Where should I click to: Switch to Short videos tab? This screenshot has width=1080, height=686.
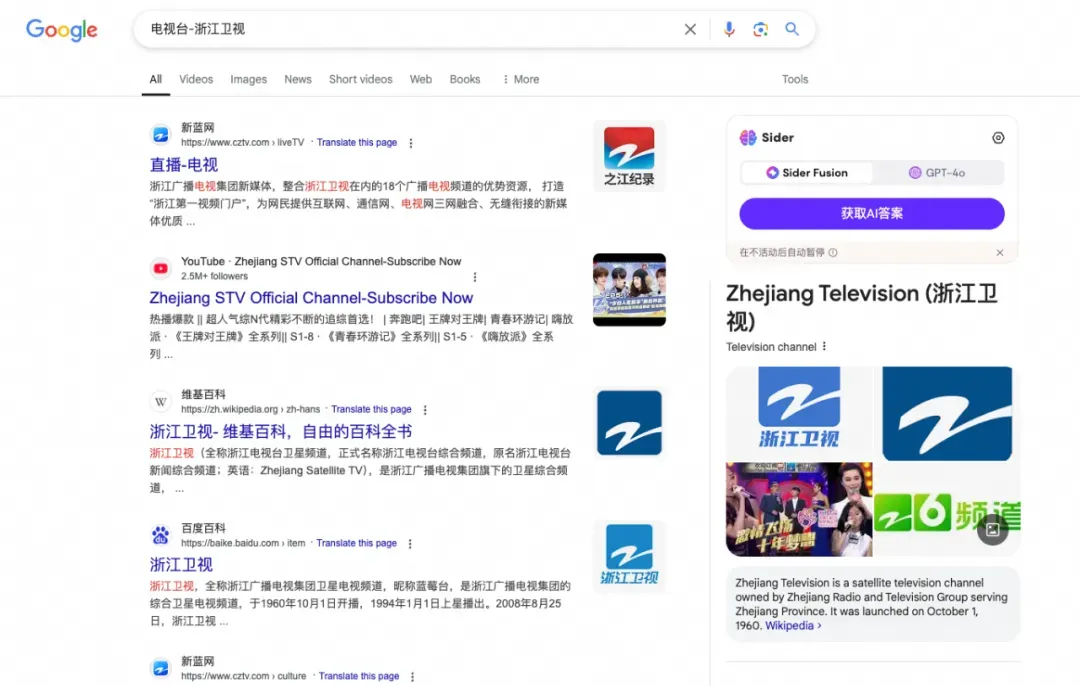(361, 79)
